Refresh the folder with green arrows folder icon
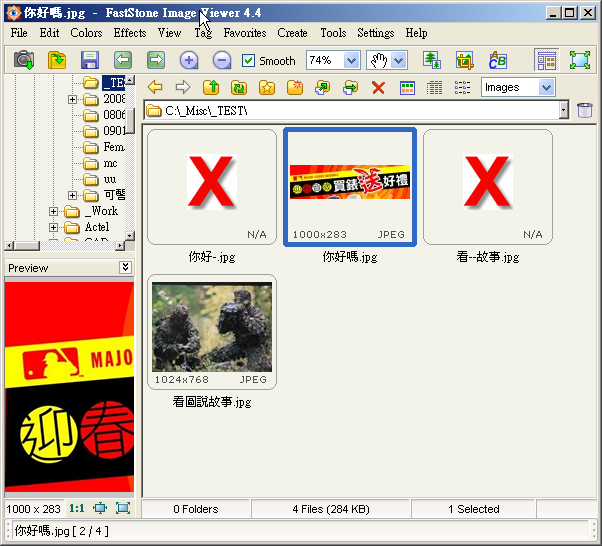602x546 pixels. click(239, 87)
